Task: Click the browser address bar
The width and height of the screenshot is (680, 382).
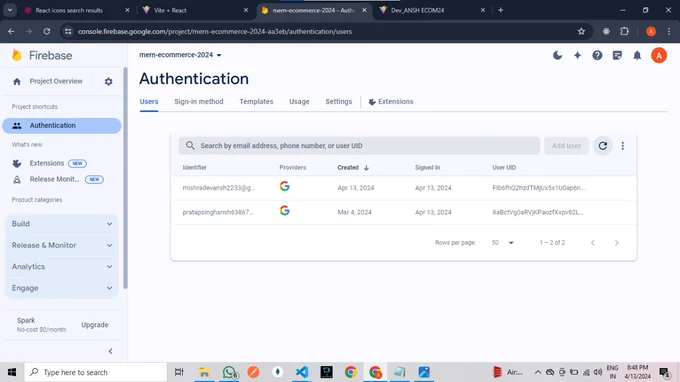Action: coord(321,31)
